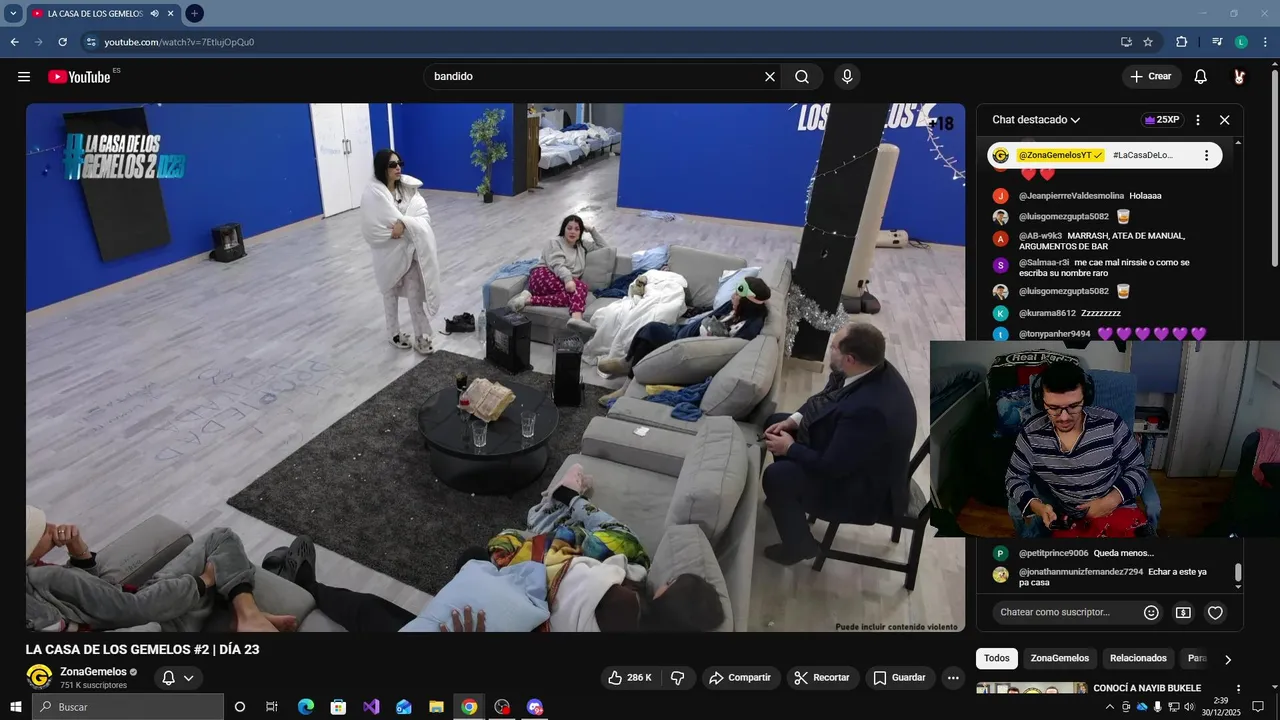Viewport: 1280px width, 720px height.
Task: Save video with Guardar button
Action: point(900,677)
